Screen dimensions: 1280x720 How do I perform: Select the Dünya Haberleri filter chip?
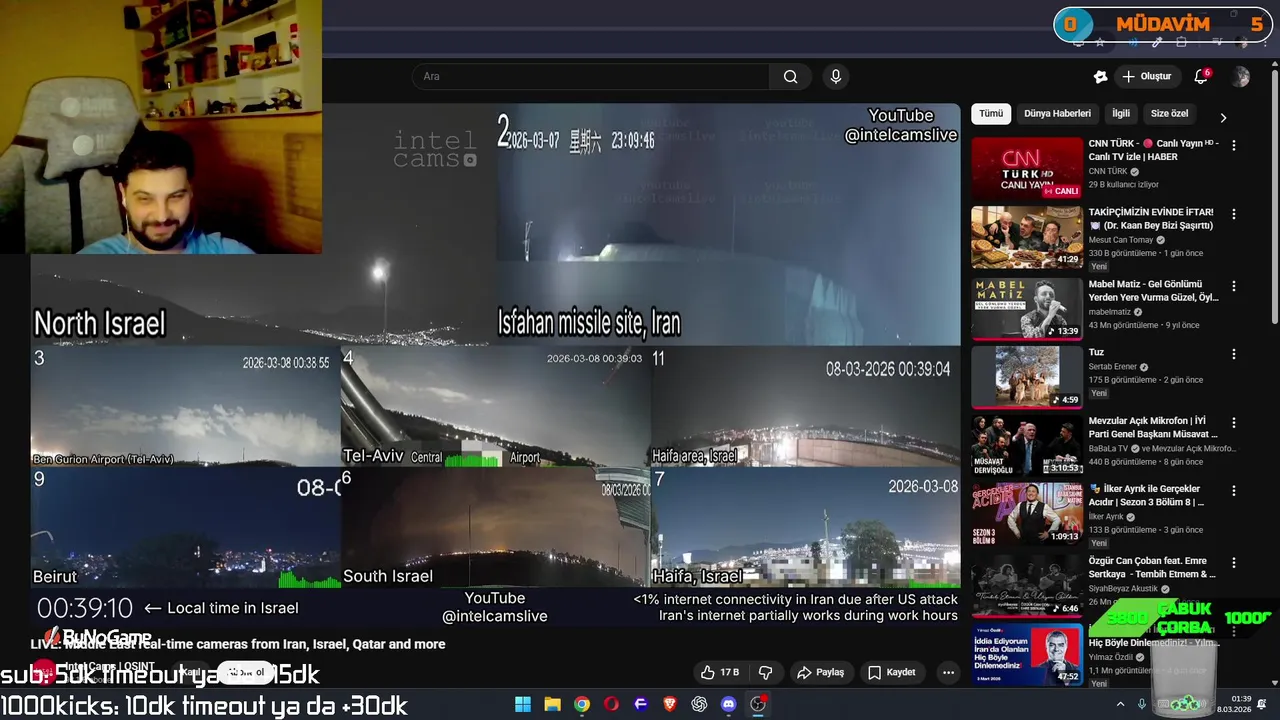coord(1057,114)
